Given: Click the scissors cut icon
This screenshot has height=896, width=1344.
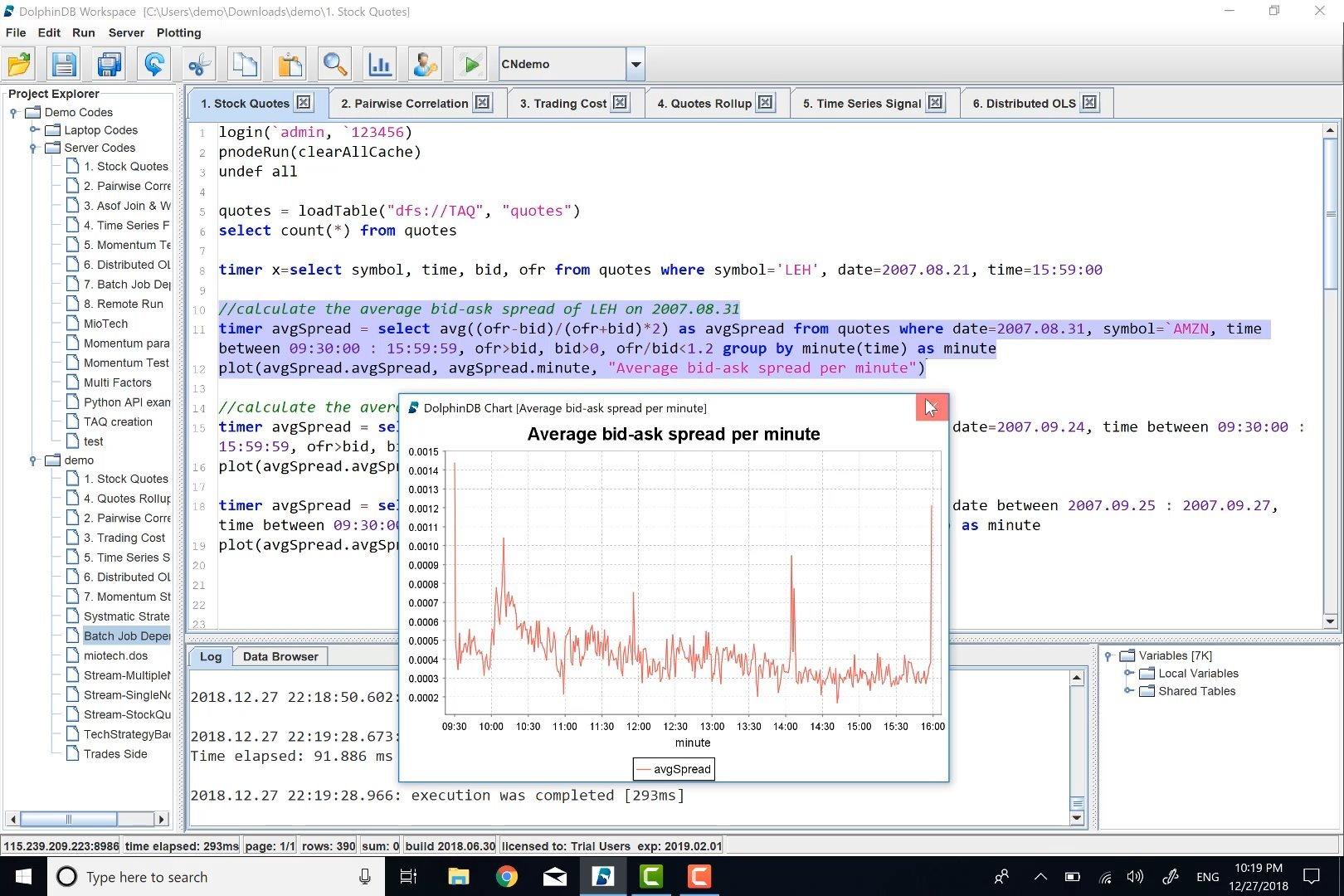Looking at the screenshot, I should 199,64.
